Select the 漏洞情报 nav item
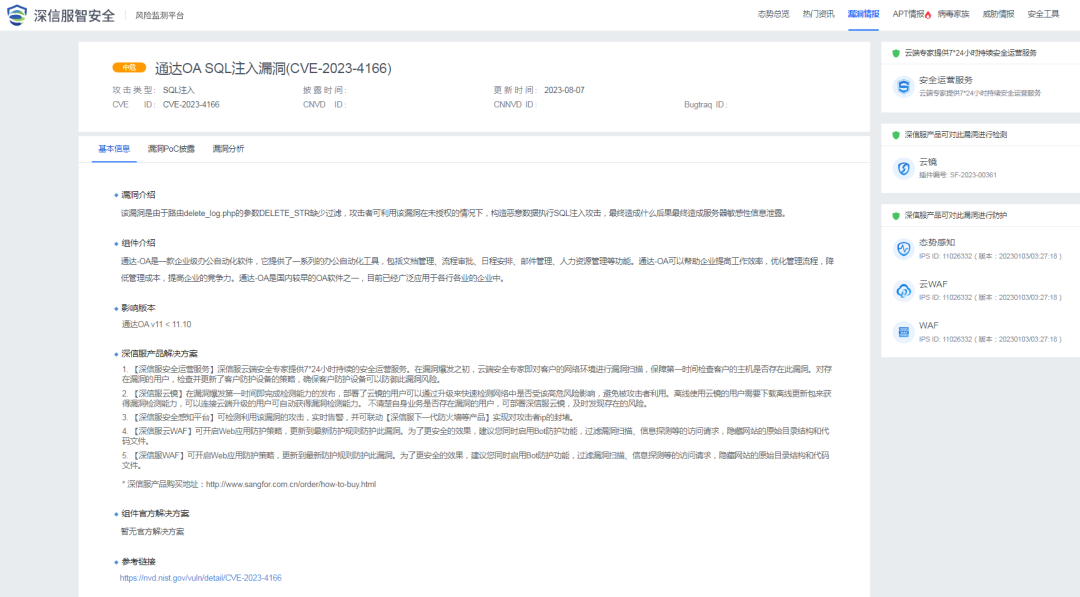The image size is (1080, 597). [863, 14]
